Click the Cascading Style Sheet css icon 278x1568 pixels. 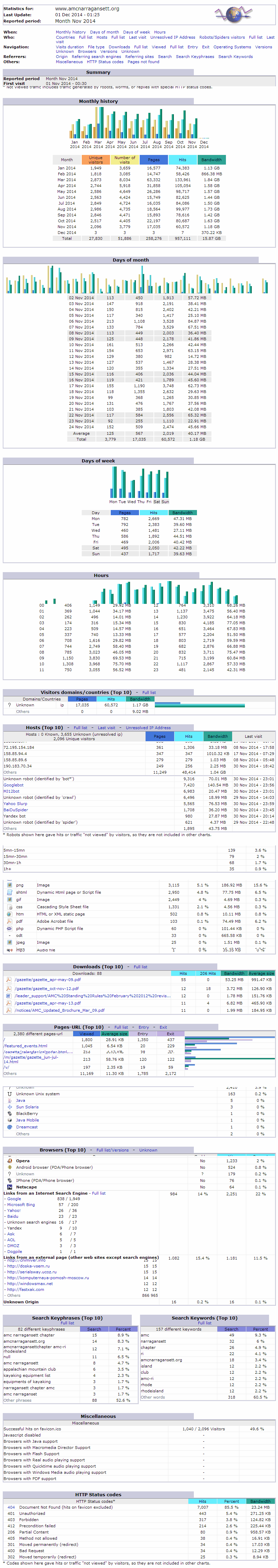(9, 907)
